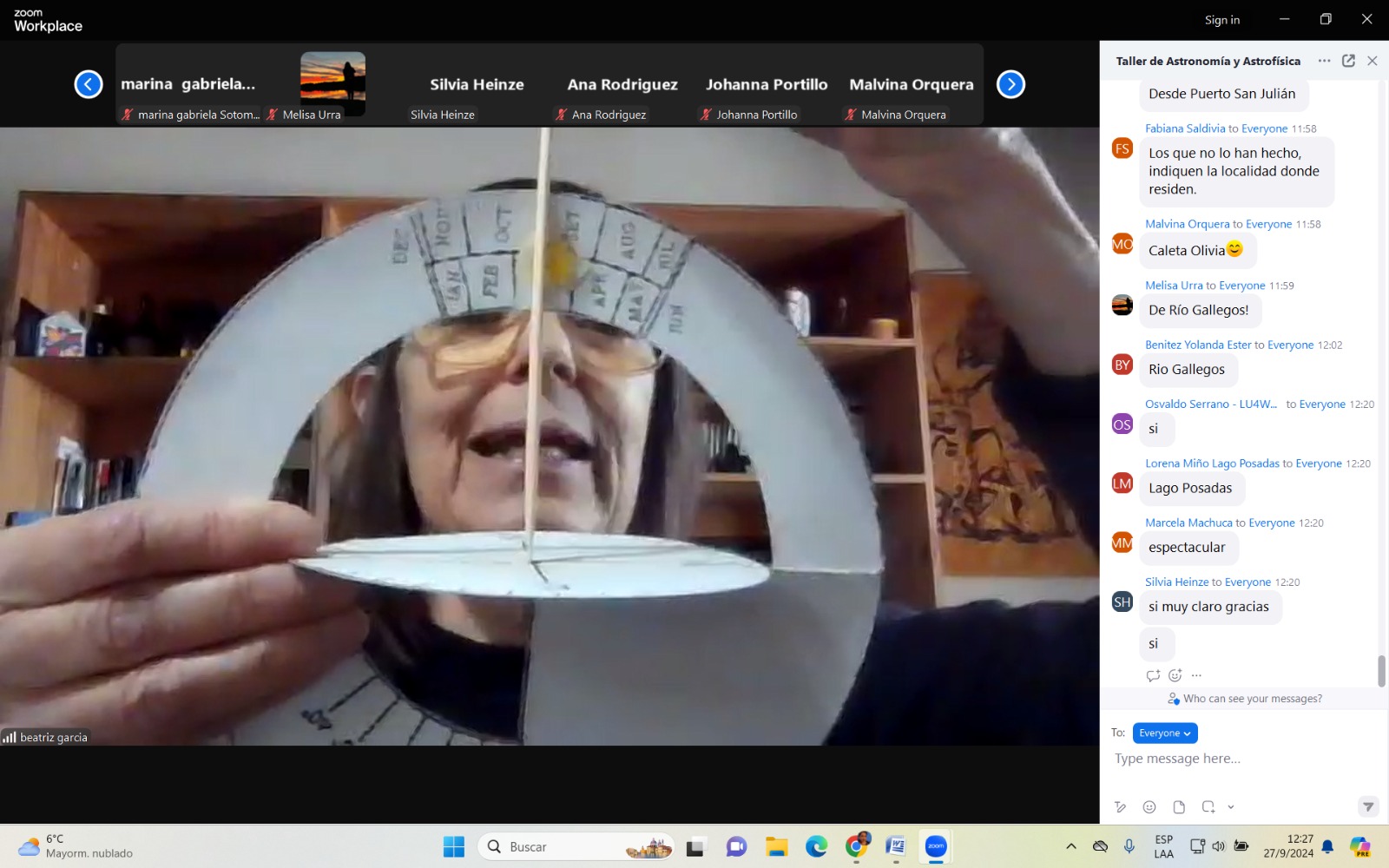Screen dimensions: 1389x868
Task: Click the 'Caleta Olivia' message bubble
Action: click(1197, 251)
